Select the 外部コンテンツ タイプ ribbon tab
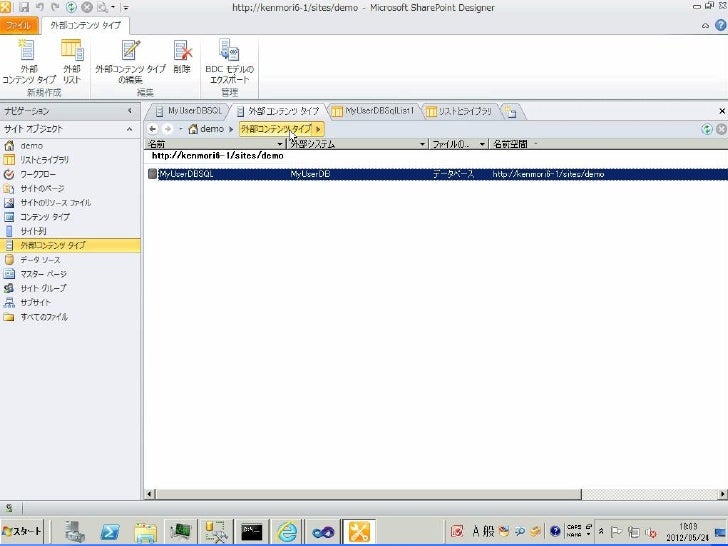The width and height of the screenshot is (728, 546). coord(85,25)
